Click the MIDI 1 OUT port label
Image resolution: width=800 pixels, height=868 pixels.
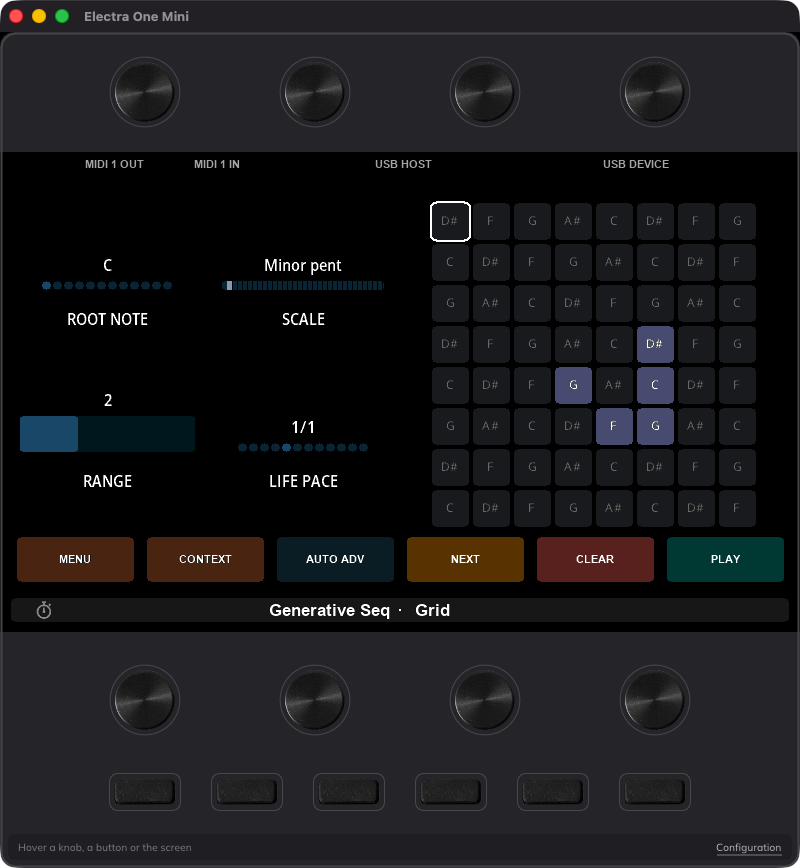point(114,164)
